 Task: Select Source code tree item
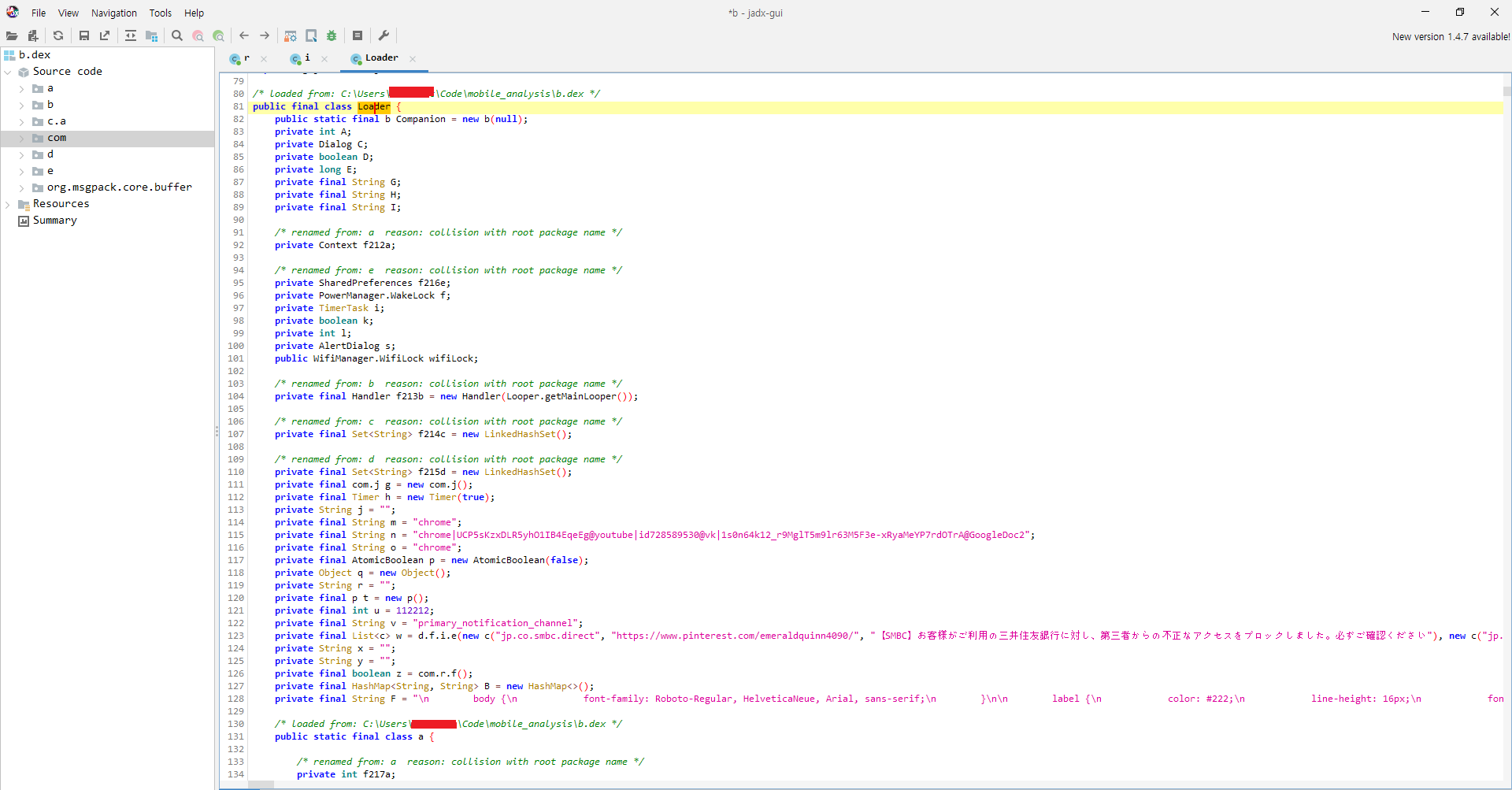[x=68, y=72]
